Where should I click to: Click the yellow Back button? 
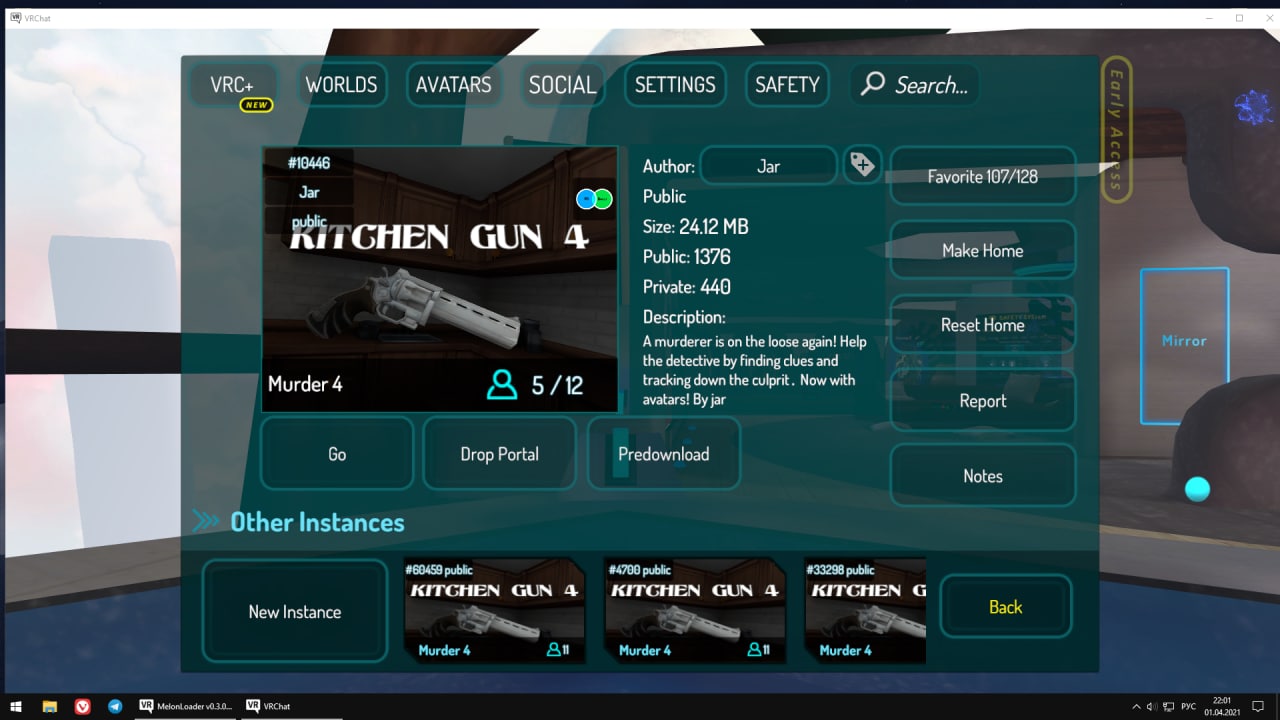(1005, 607)
